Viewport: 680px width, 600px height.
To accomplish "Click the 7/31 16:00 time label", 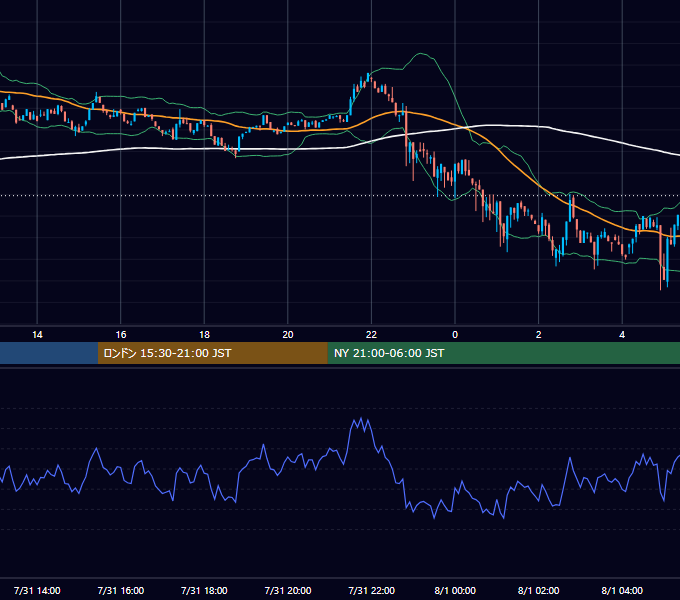I will [x=121, y=590].
